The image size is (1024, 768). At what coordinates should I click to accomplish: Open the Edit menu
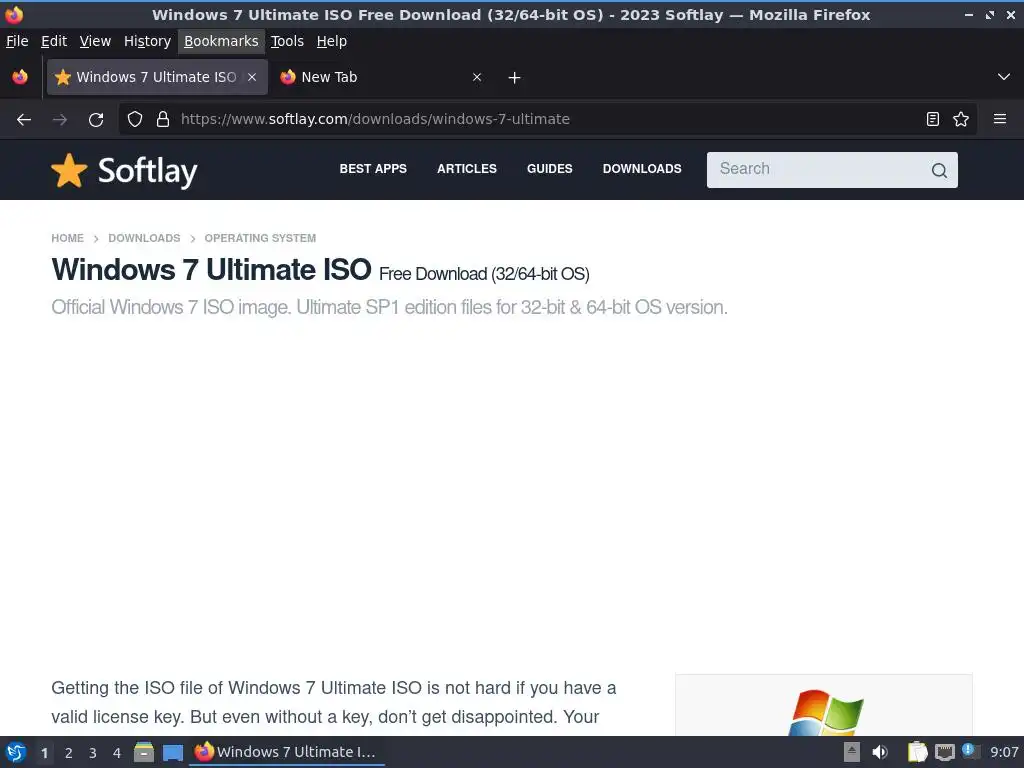[x=54, y=41]
